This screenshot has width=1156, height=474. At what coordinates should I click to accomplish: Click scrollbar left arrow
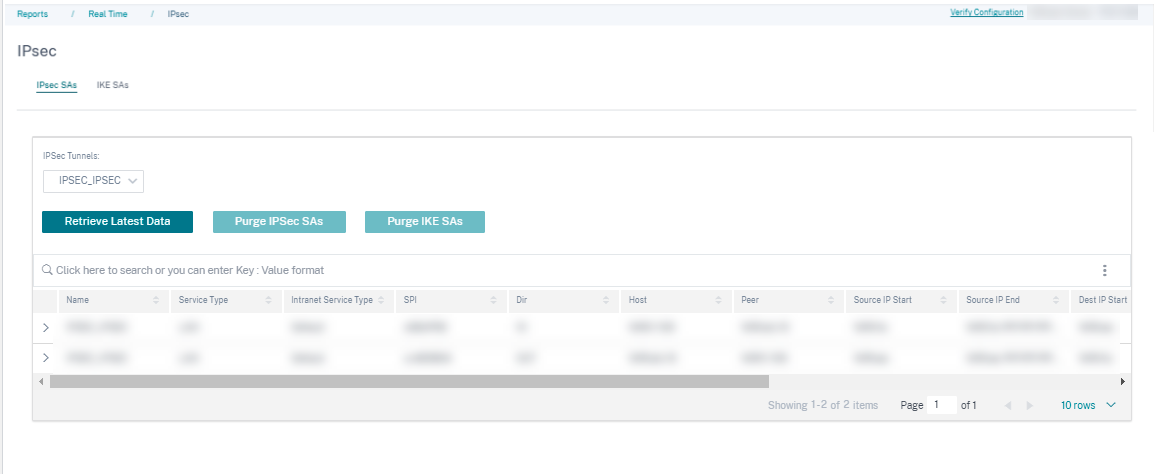click(41, 381)
